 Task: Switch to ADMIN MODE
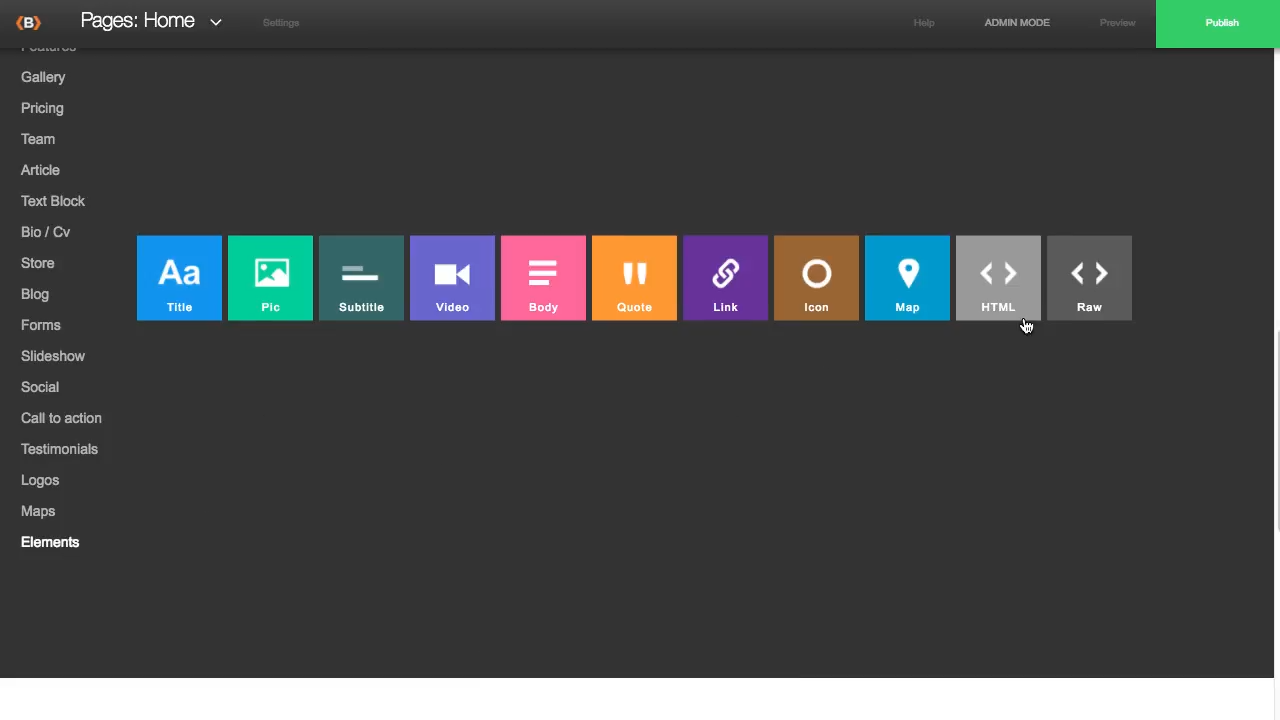tap(1016, 22)
